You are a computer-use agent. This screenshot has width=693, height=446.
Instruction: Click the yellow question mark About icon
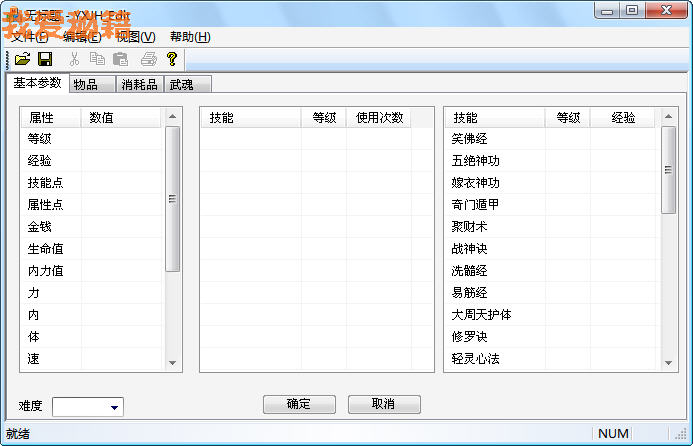(x=172, y=60)
